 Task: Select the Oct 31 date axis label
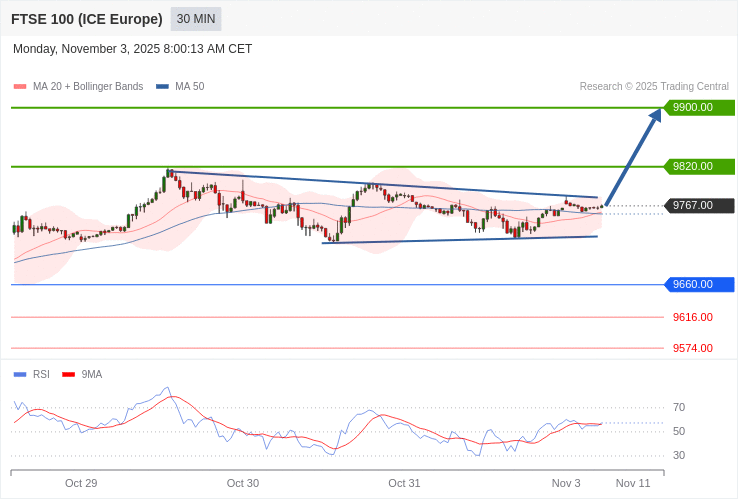[404, 484]
